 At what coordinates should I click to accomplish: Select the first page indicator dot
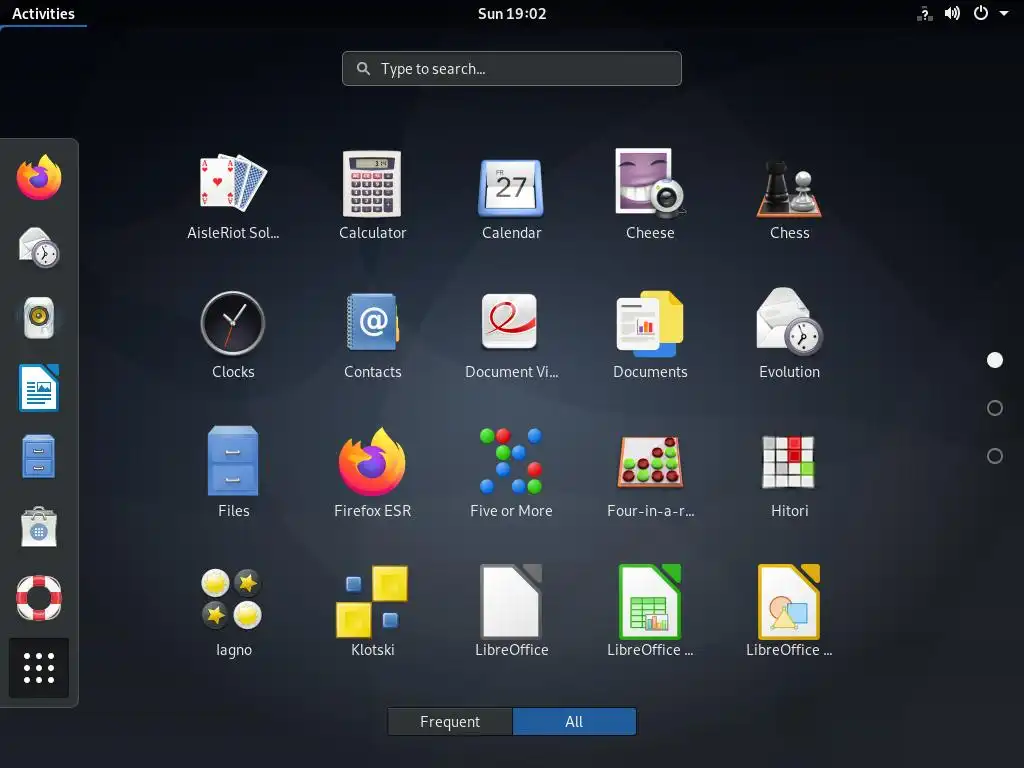995,360
